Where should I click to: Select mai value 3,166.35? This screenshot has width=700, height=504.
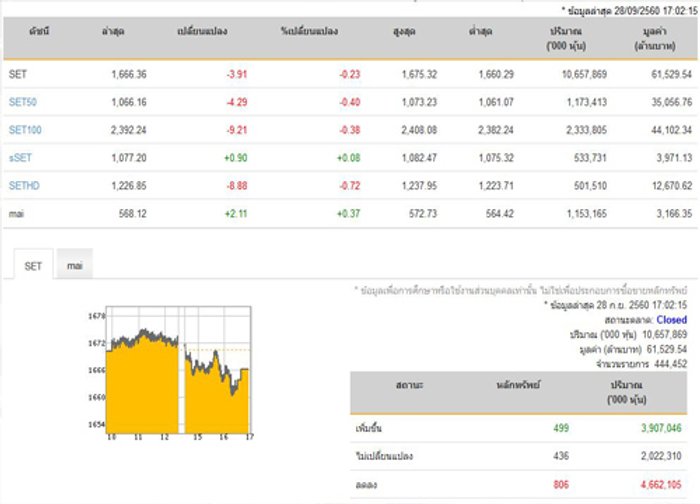(674, 214)
